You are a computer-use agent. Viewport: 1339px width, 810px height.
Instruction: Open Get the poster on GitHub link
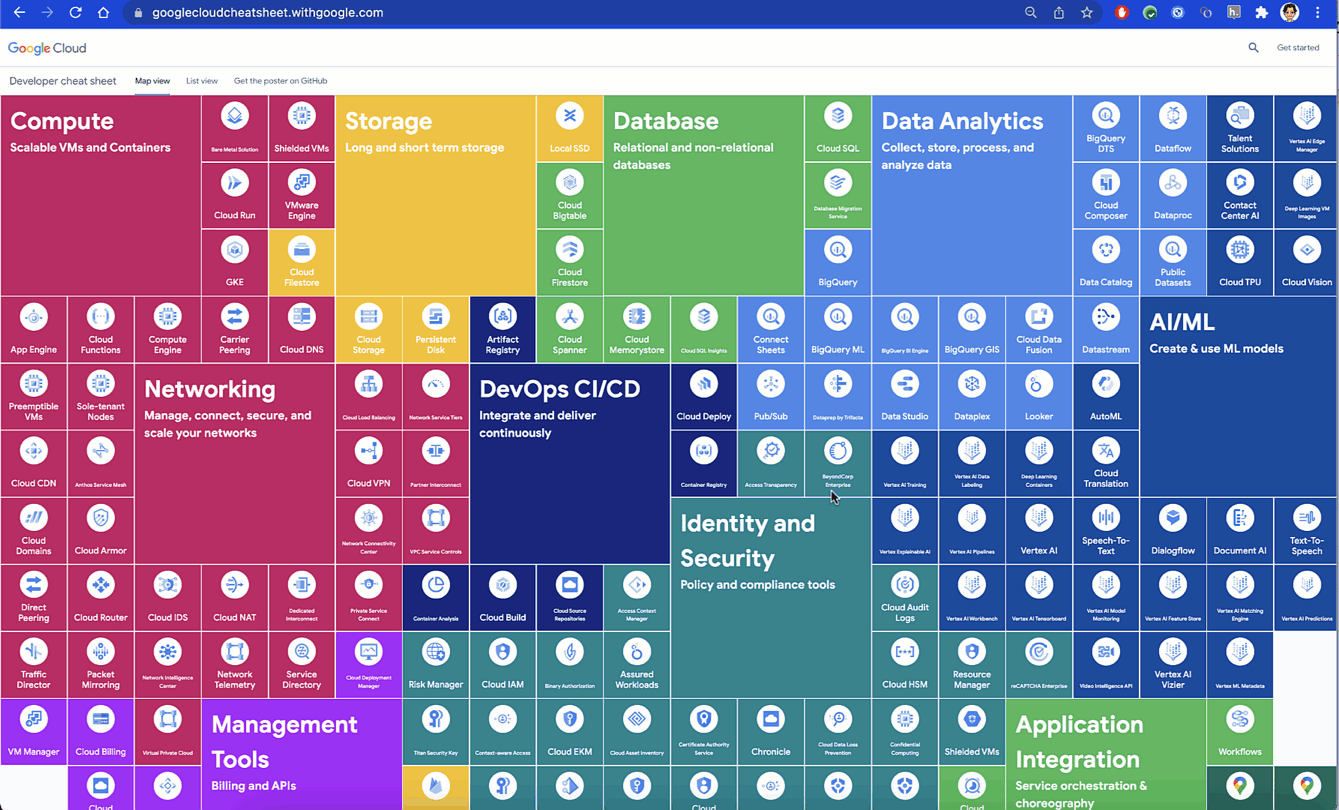click(280, 81)
